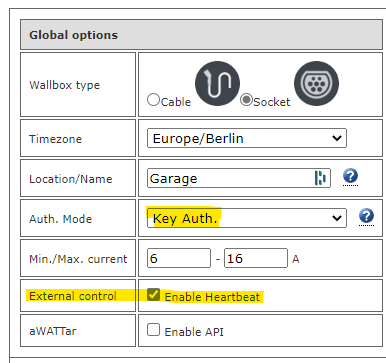386x363 pixels.
Task: Click the Socket option text
Action: coord(272,102)
